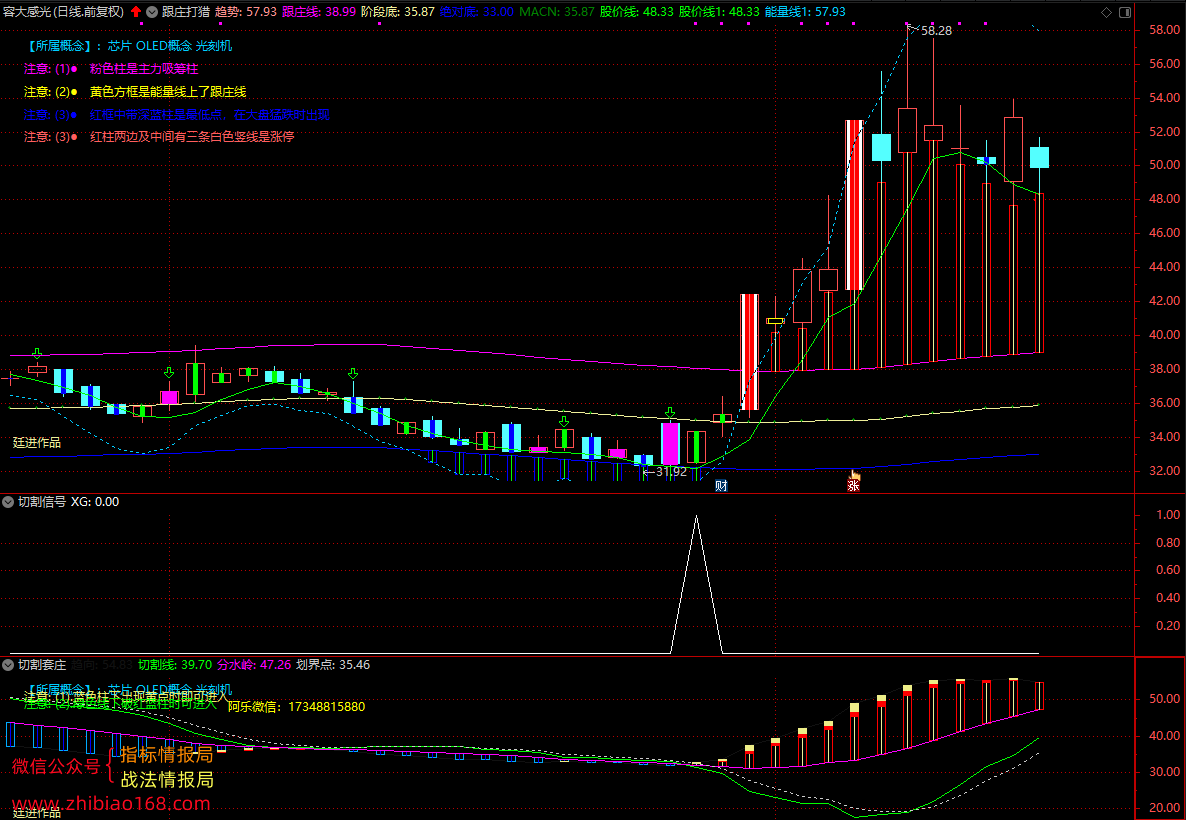This screenshot has width=1186, height=820.
Task: Toggle the panel layout icon at top right
Action: (x=1125, y=12)
